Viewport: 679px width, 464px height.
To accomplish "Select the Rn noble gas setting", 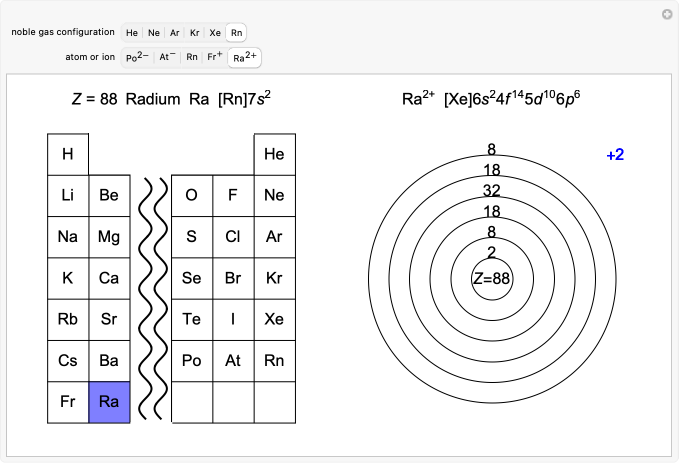I will pos(236,33).
